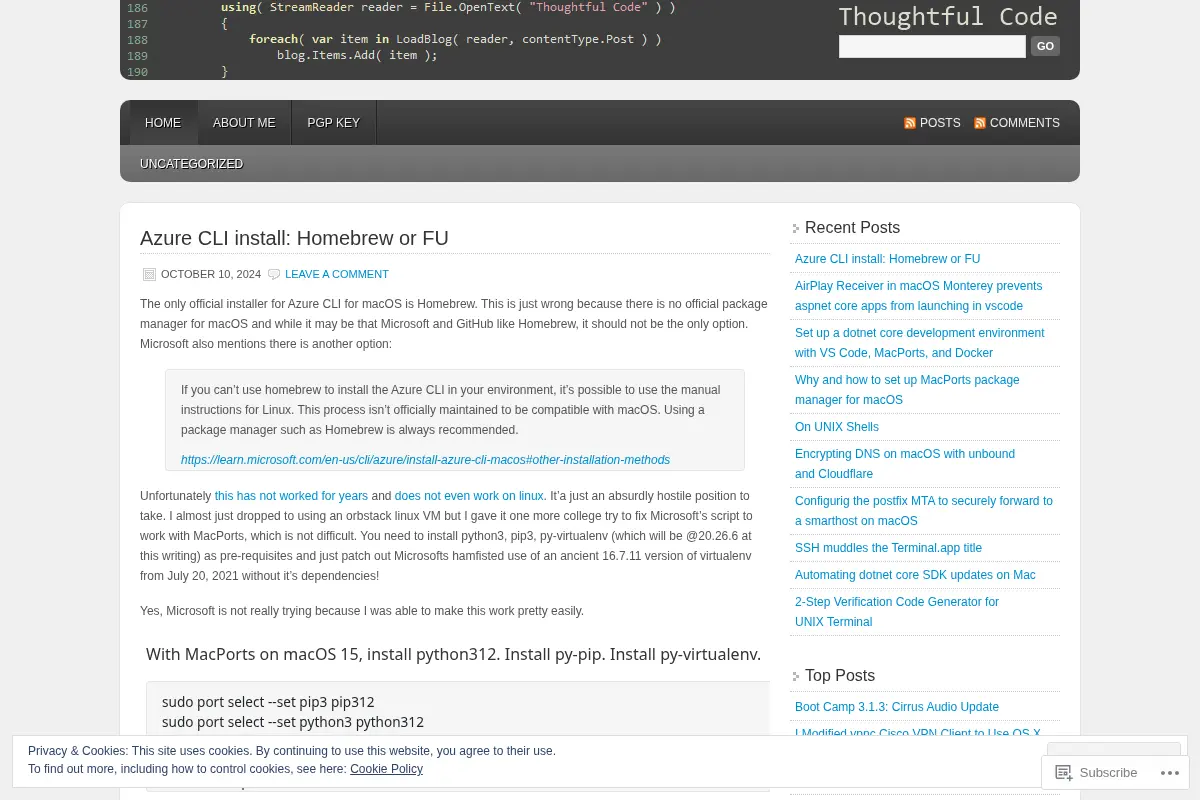The height and width of the screenshot is (800, 1200).
Task: Open the learn.microsoft.com install-azure-cli-macos link
Action: point(425,460)
